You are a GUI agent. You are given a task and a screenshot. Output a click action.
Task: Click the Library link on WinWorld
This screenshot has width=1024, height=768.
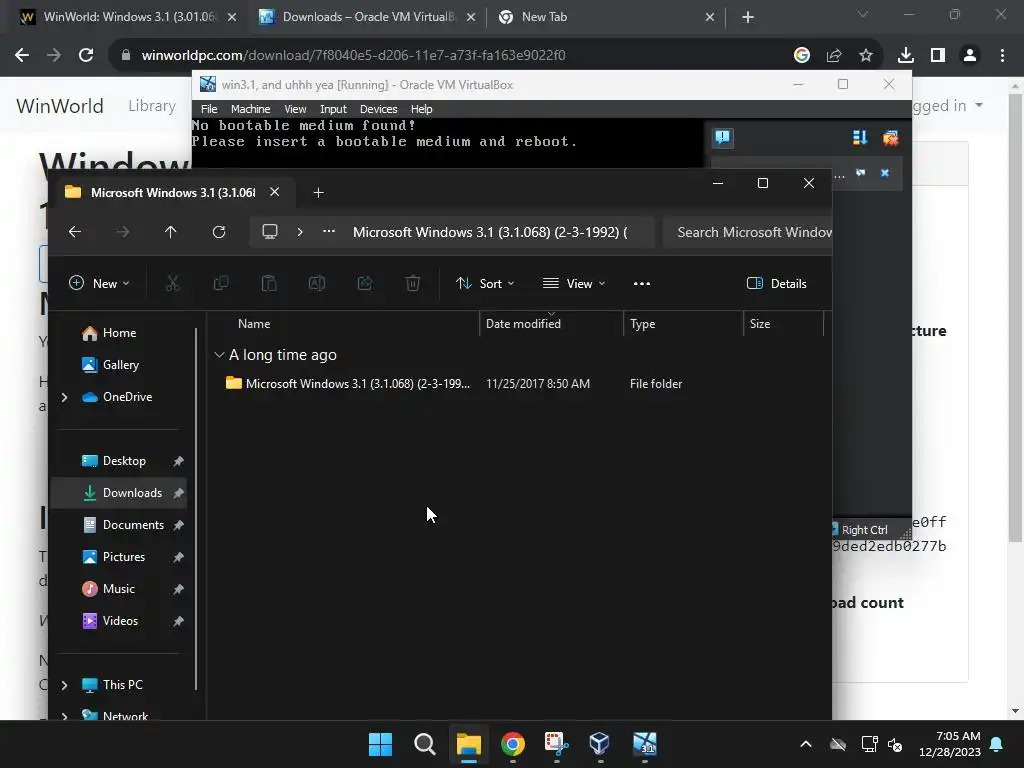coord(152,105)
